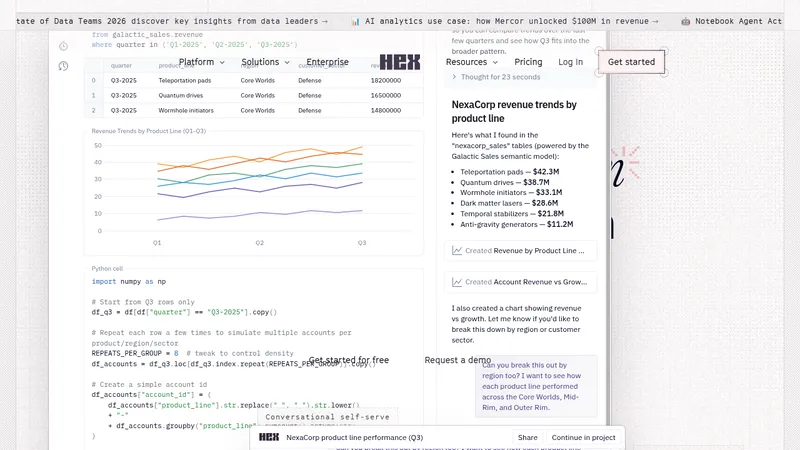Click the chart icon beside Created Account Revenue vs Grow...
This screenshot has width=800, height=450.
pos(457,282)
